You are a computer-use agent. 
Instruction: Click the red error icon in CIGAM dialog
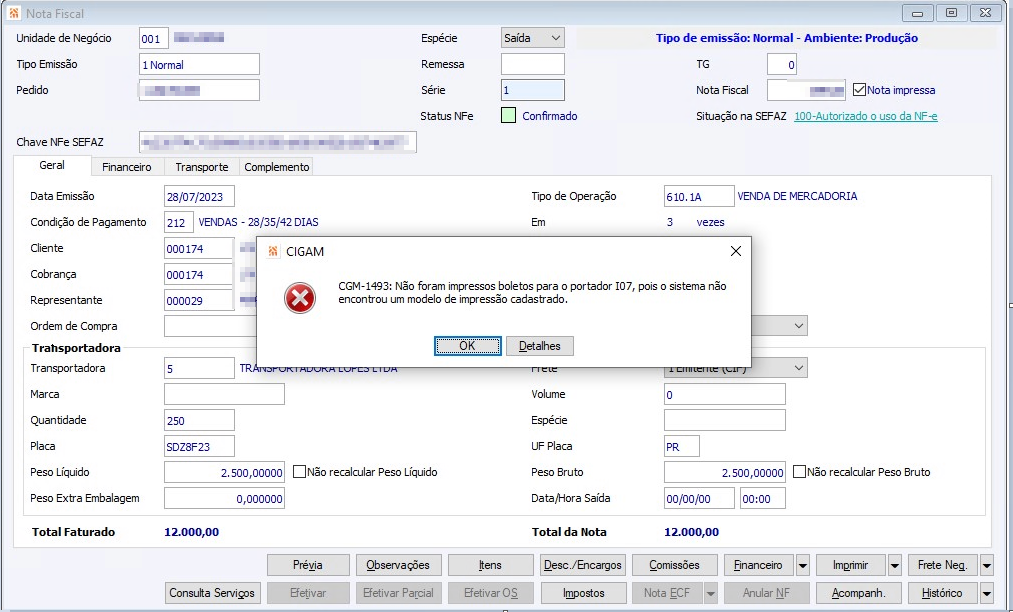click(300, 298)
